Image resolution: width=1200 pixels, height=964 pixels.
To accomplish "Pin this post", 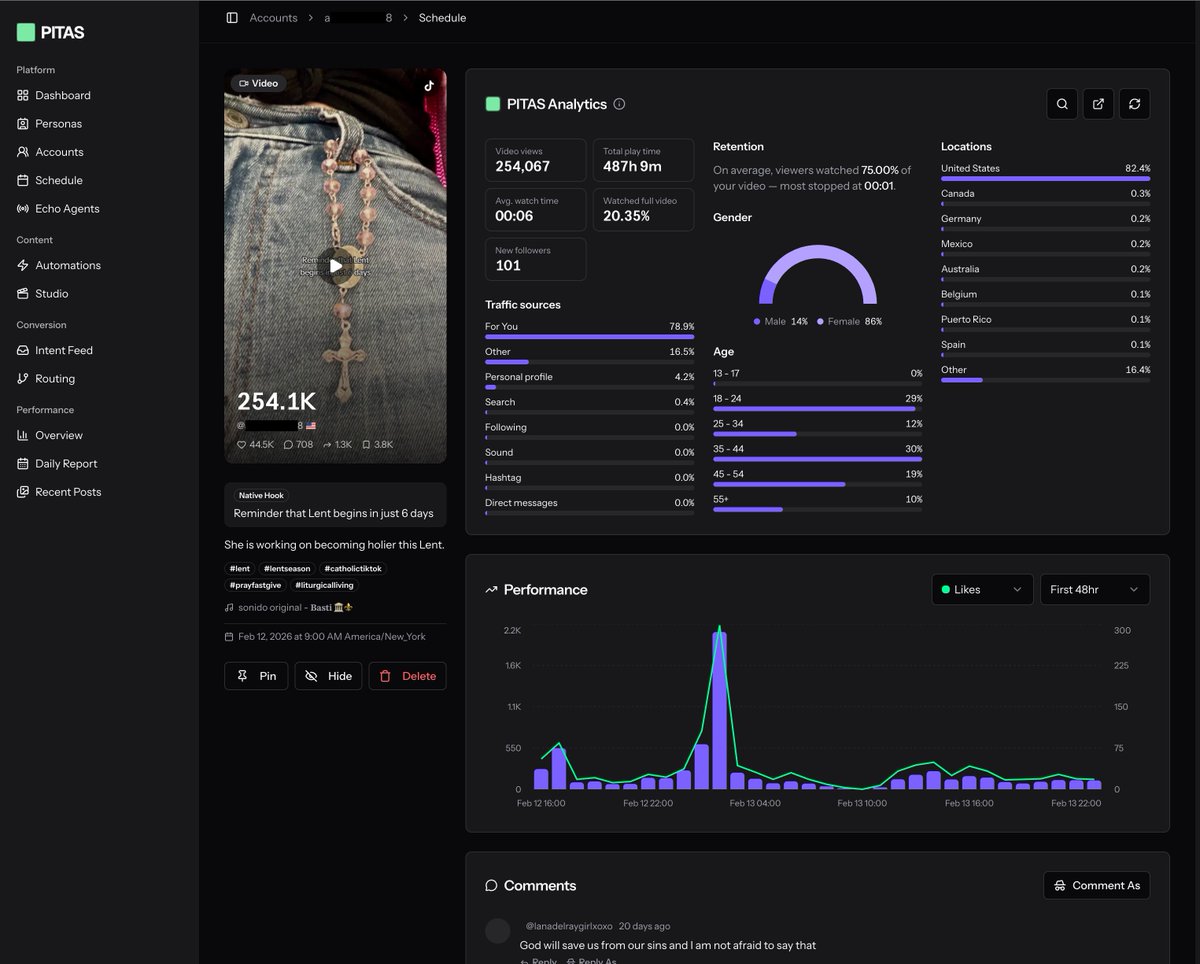I will pos(256,676).
